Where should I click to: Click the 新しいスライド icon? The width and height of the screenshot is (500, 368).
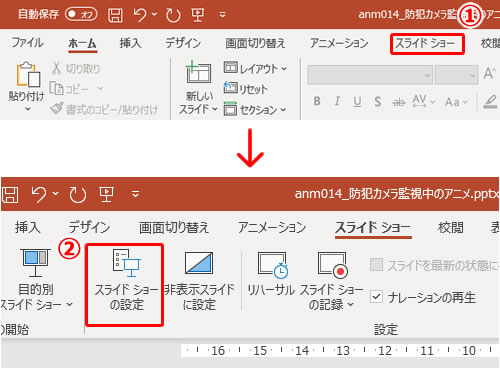199,72
